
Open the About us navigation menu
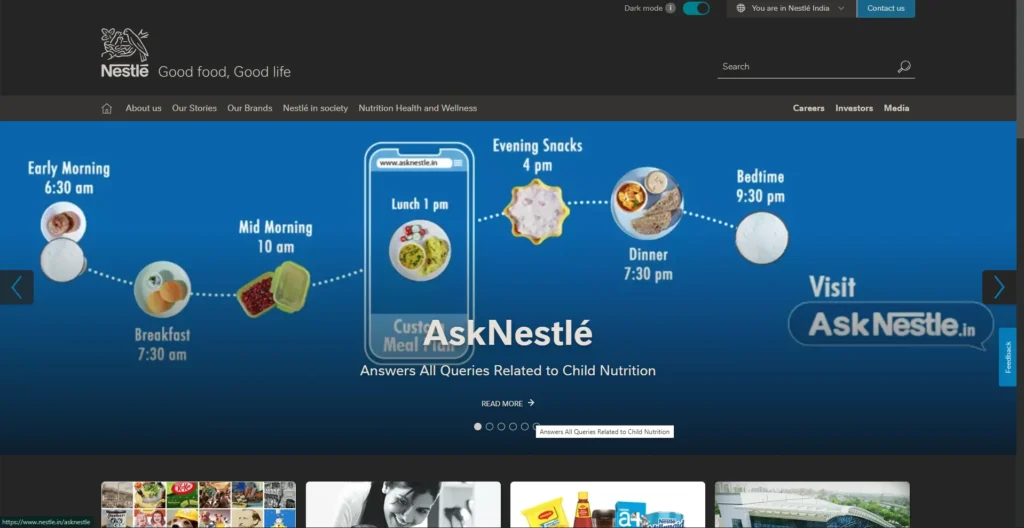click(x=143, y=108)
